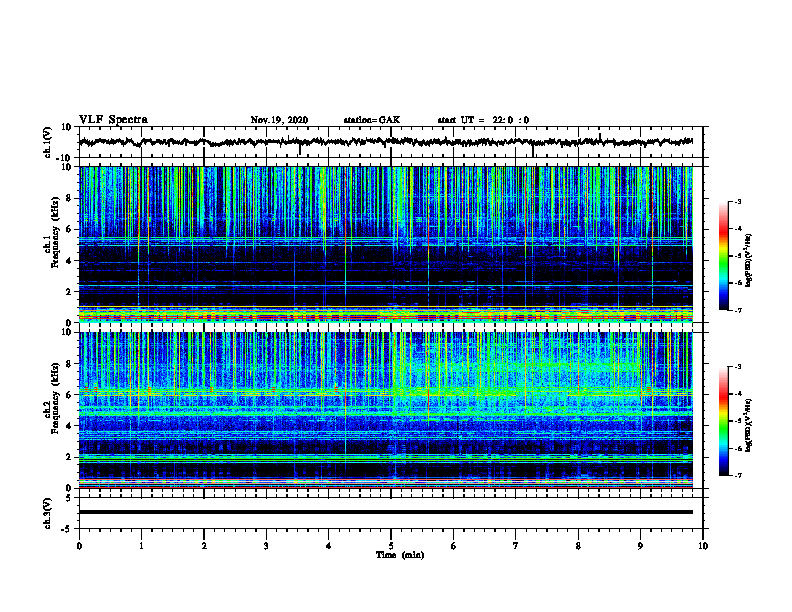Click the "10" time axis tick label
The image size is (792, 612).
coord(703,546)
